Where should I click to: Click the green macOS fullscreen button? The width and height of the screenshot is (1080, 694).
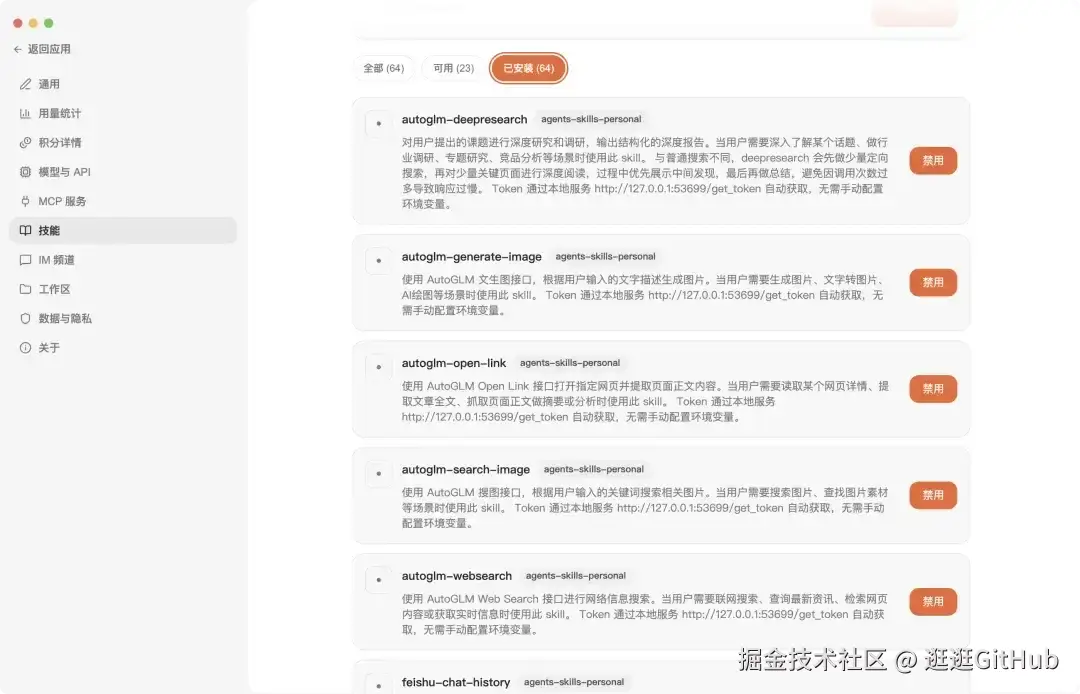49,23
